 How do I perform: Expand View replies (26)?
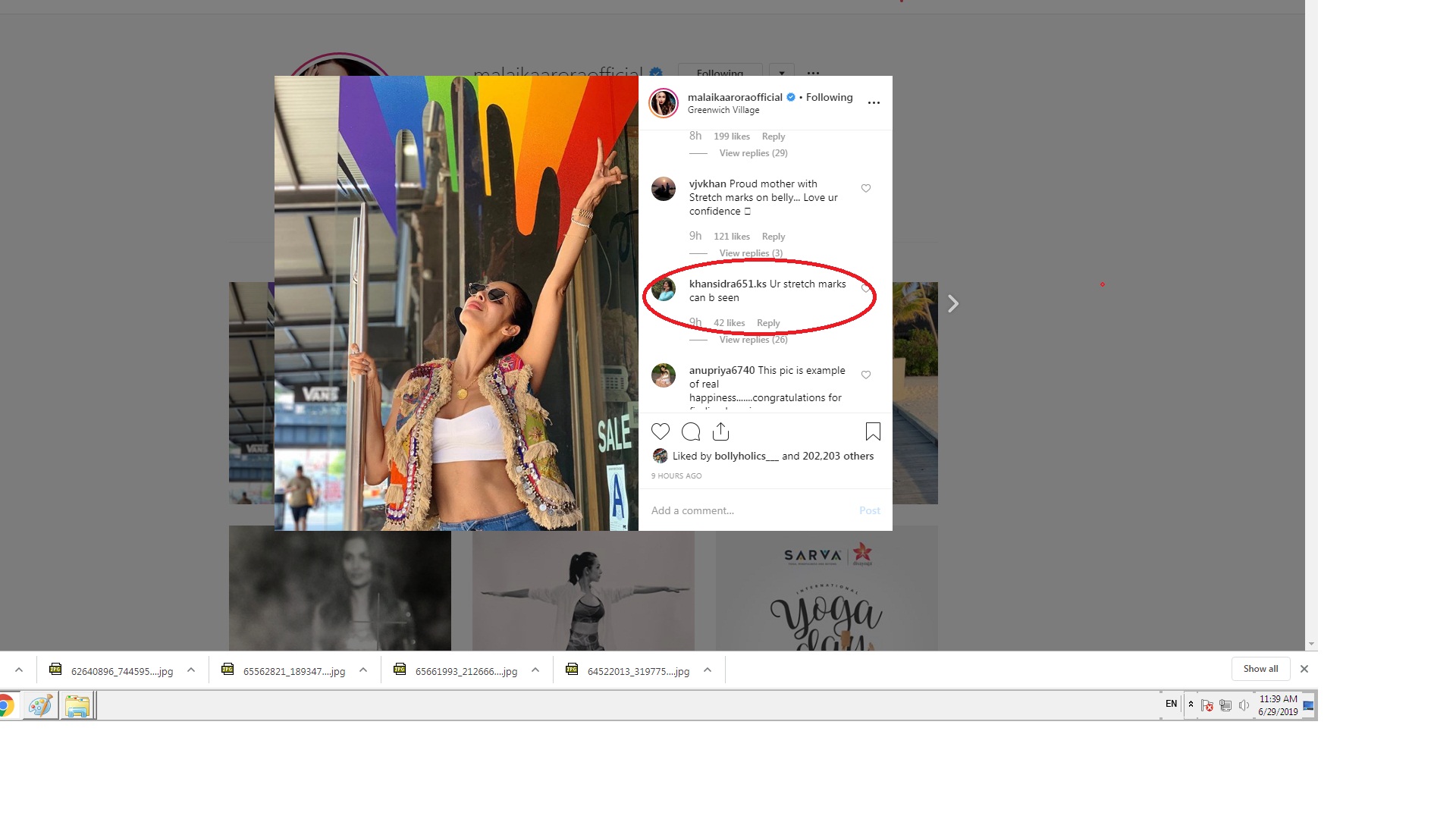point(753,340)
